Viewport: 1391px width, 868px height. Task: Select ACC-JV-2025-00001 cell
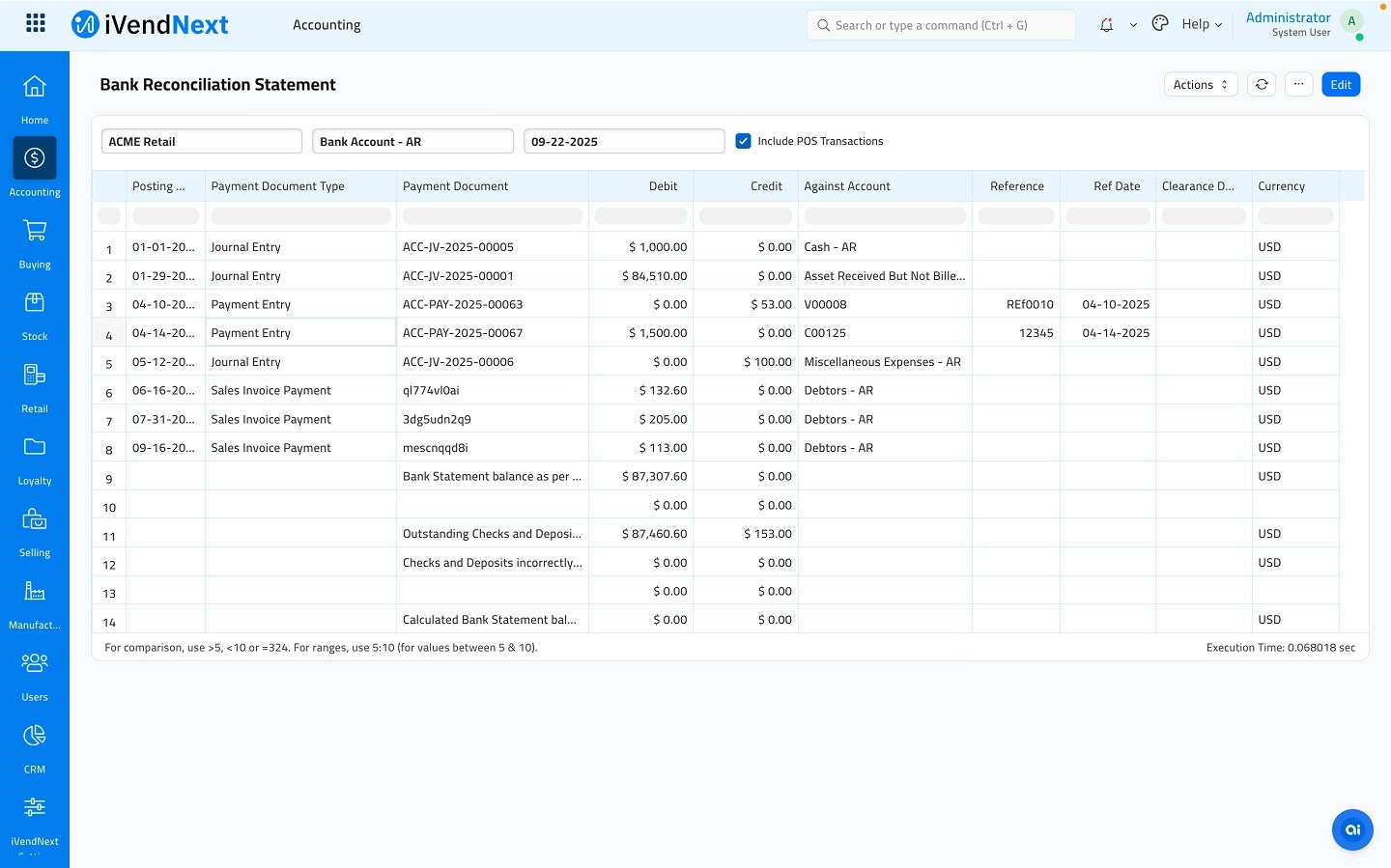(x=493, y=276)
